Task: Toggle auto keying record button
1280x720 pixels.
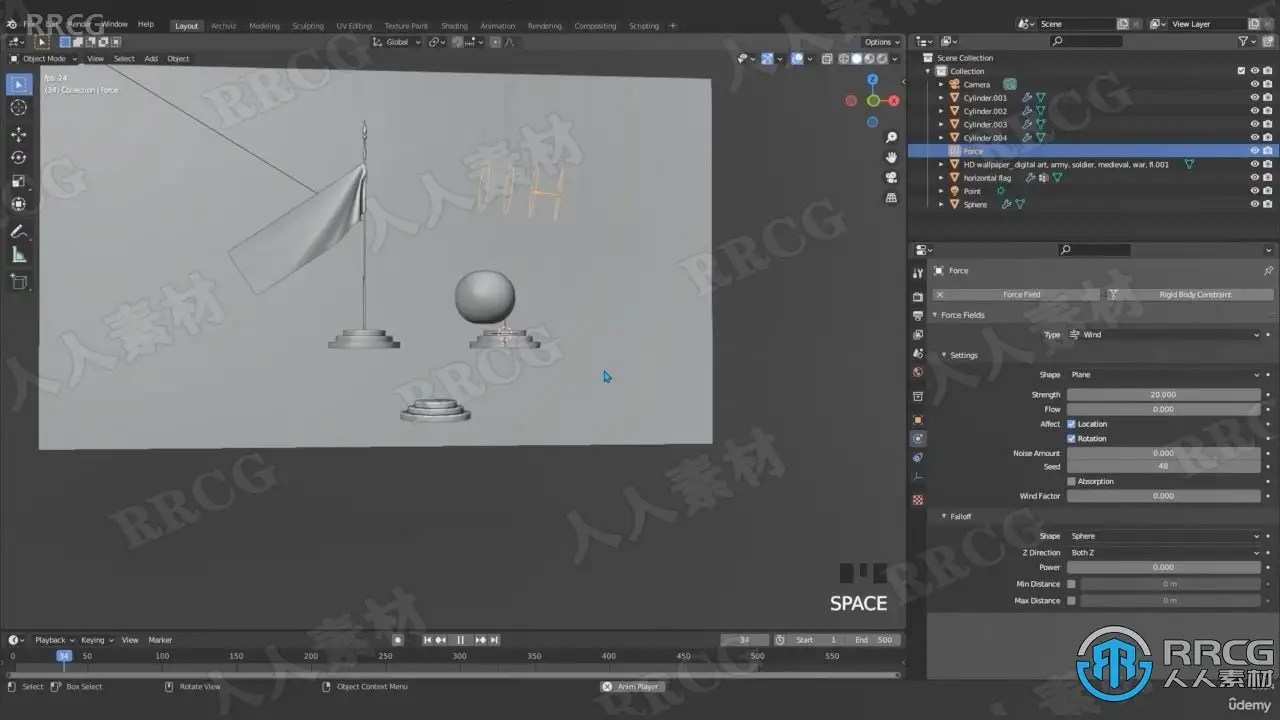Action: (398, 640)
